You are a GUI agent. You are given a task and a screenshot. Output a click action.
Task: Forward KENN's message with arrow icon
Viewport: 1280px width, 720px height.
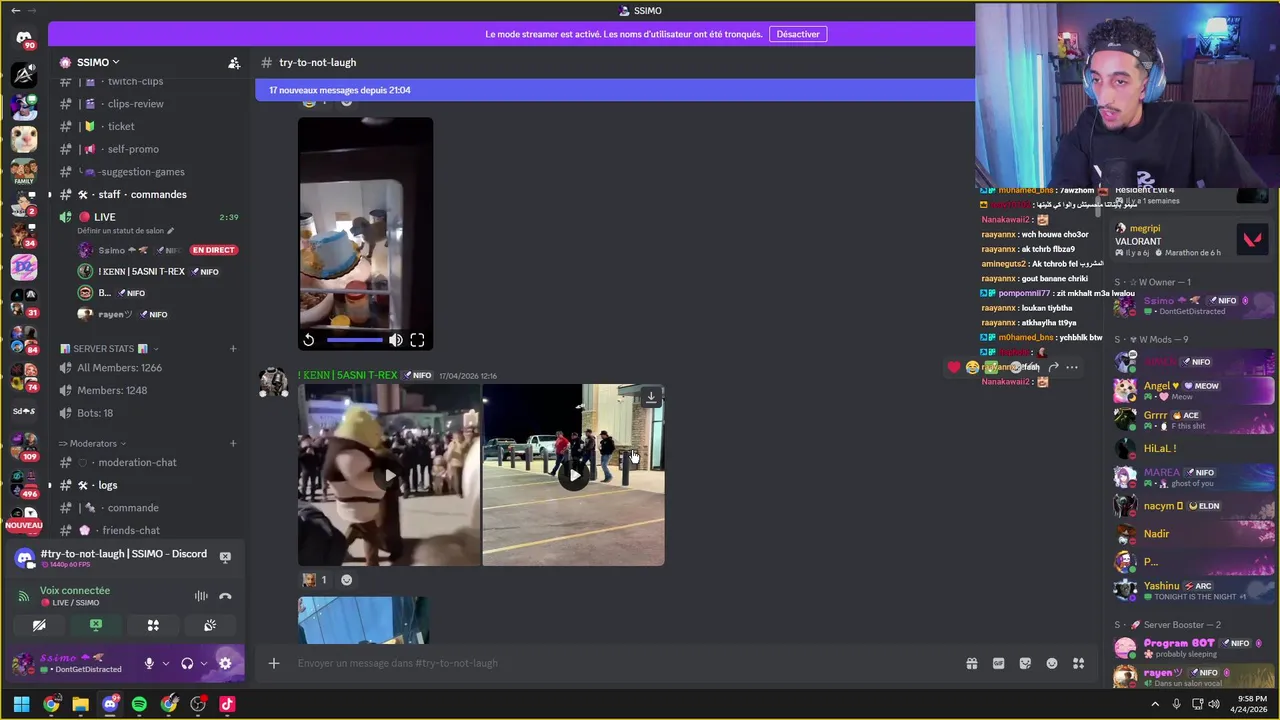click(1053, 367)
